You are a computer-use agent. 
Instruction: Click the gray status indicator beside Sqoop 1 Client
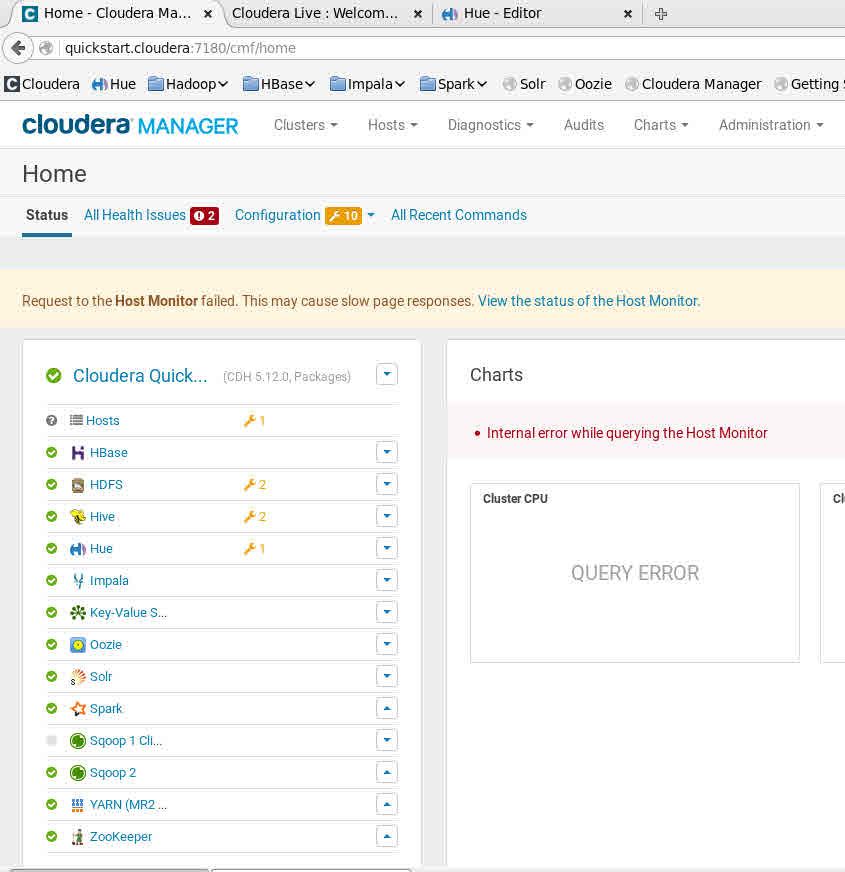[x=53, y=740]
